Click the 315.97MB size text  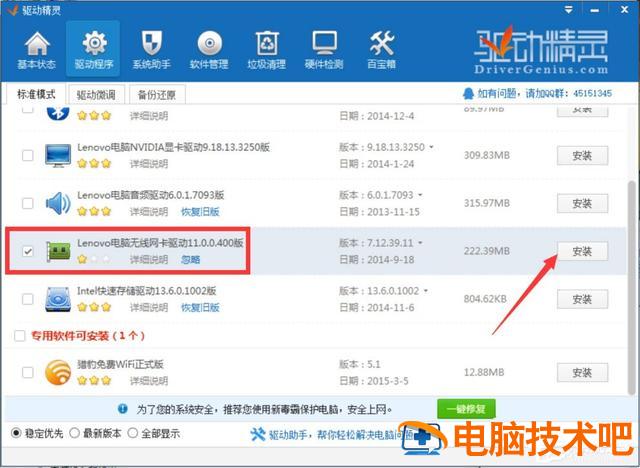click(x=487, y=203)
